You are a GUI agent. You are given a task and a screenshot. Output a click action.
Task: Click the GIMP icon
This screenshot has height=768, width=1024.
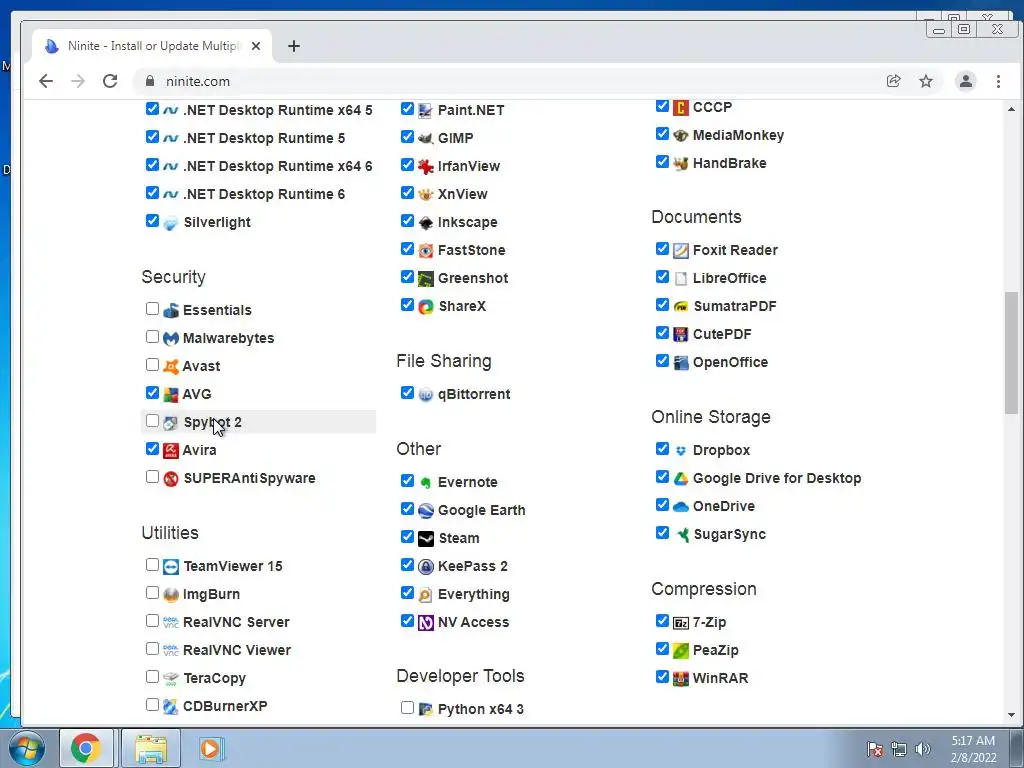tap(426, 138)
